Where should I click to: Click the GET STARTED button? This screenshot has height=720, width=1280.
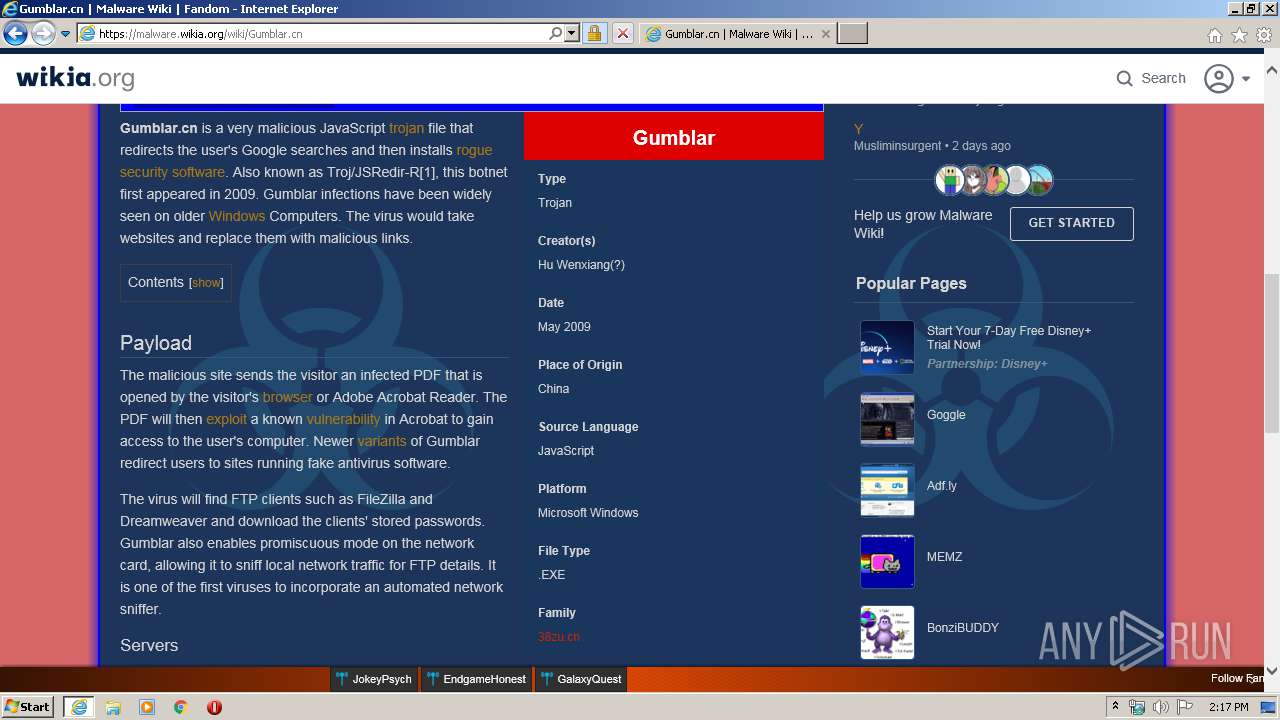point(1071,223)
